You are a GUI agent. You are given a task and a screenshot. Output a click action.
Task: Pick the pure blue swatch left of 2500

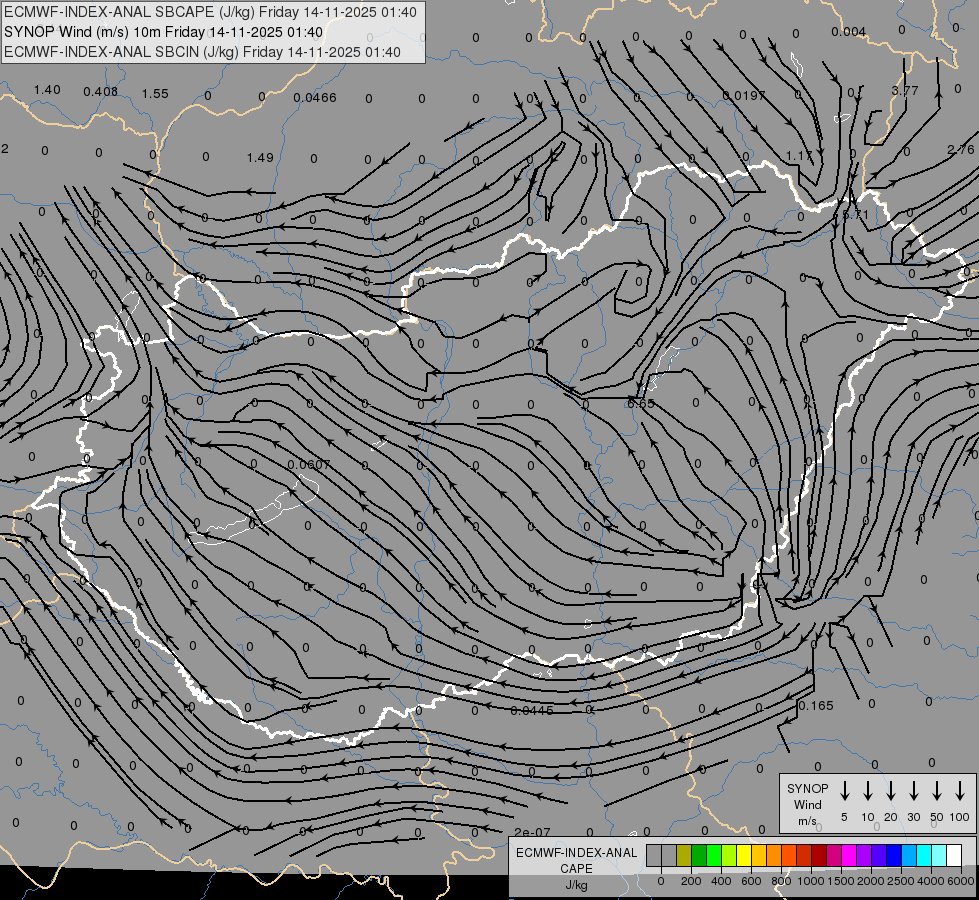[893, 855]
